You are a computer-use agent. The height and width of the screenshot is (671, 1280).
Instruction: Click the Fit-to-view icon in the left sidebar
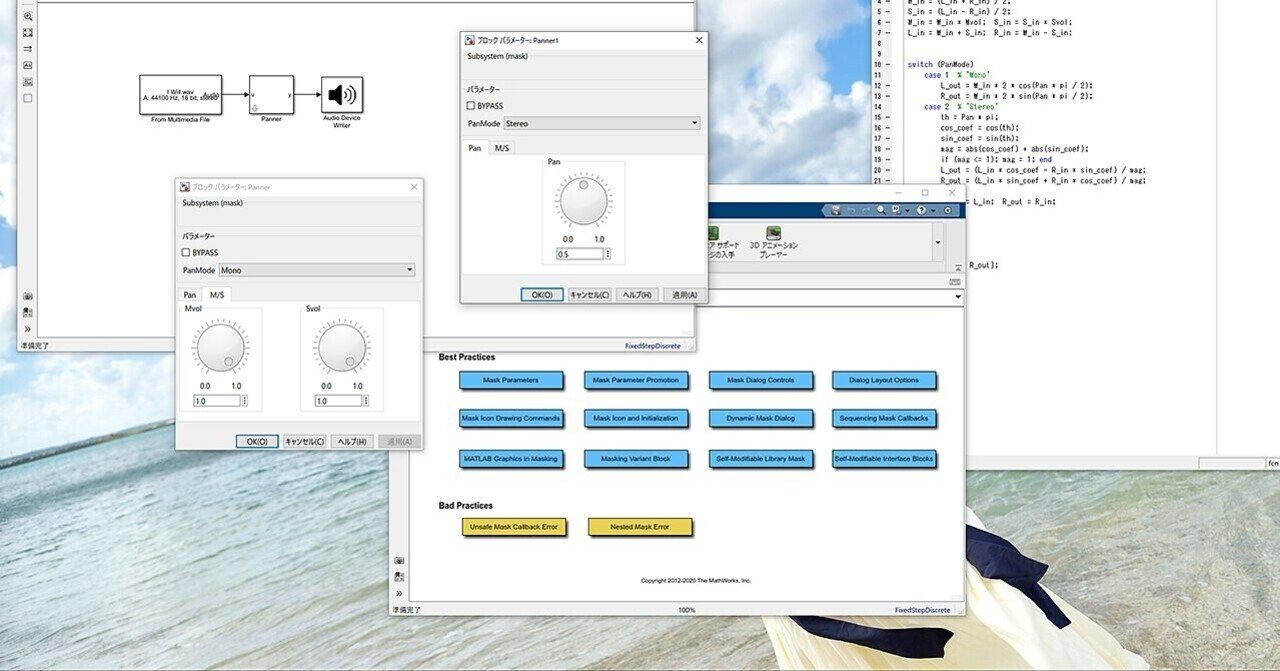pos(27,33)
